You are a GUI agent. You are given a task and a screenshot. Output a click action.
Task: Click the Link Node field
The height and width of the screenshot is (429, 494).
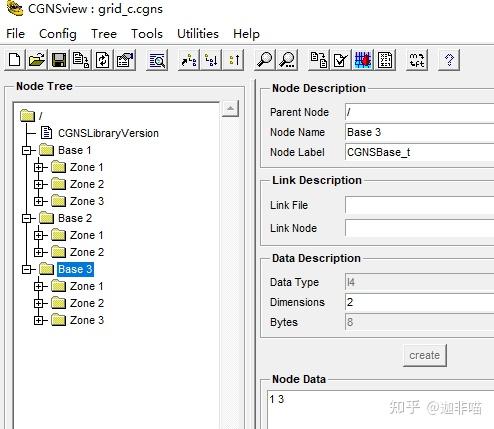pyautogui.click(x=420, y=228)
